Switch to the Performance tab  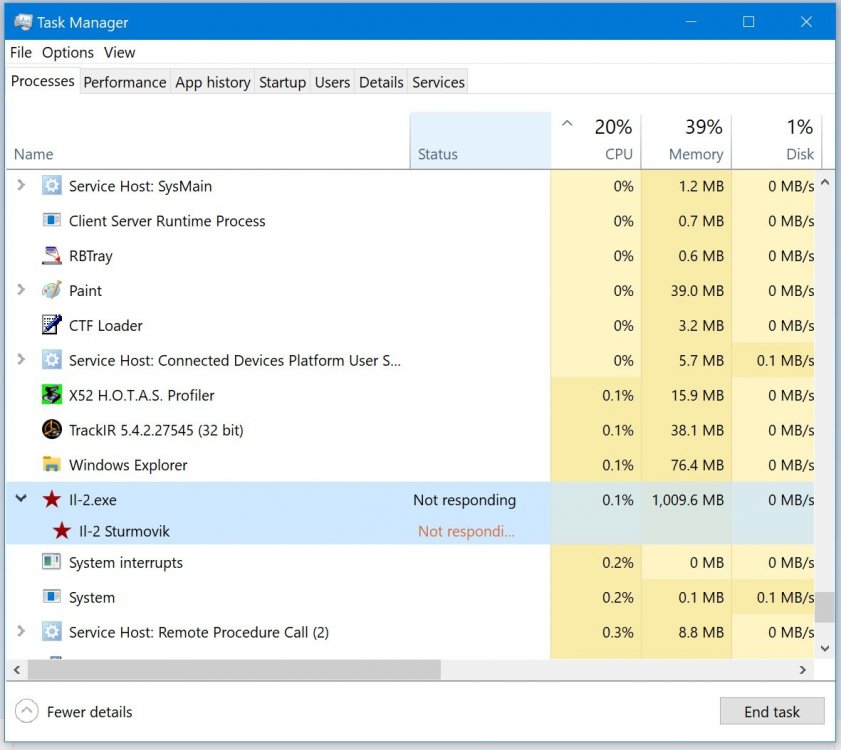125,82
